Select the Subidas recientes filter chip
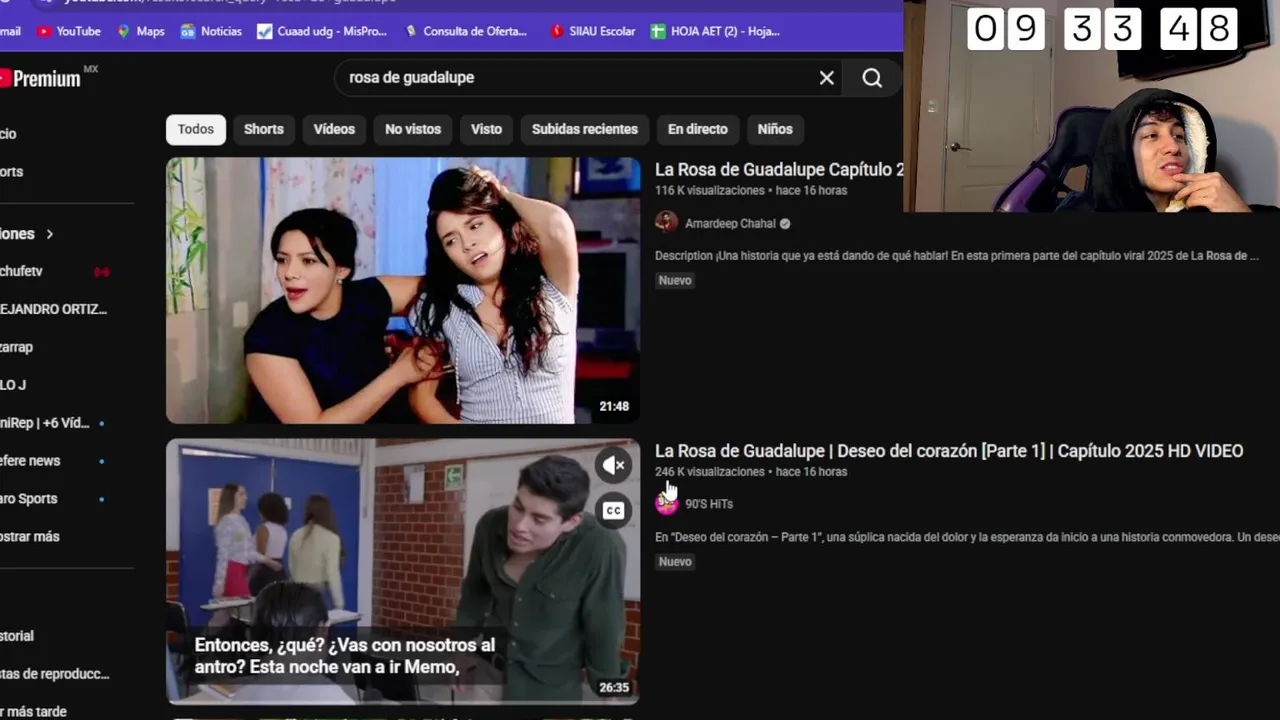 pos(585,129)
